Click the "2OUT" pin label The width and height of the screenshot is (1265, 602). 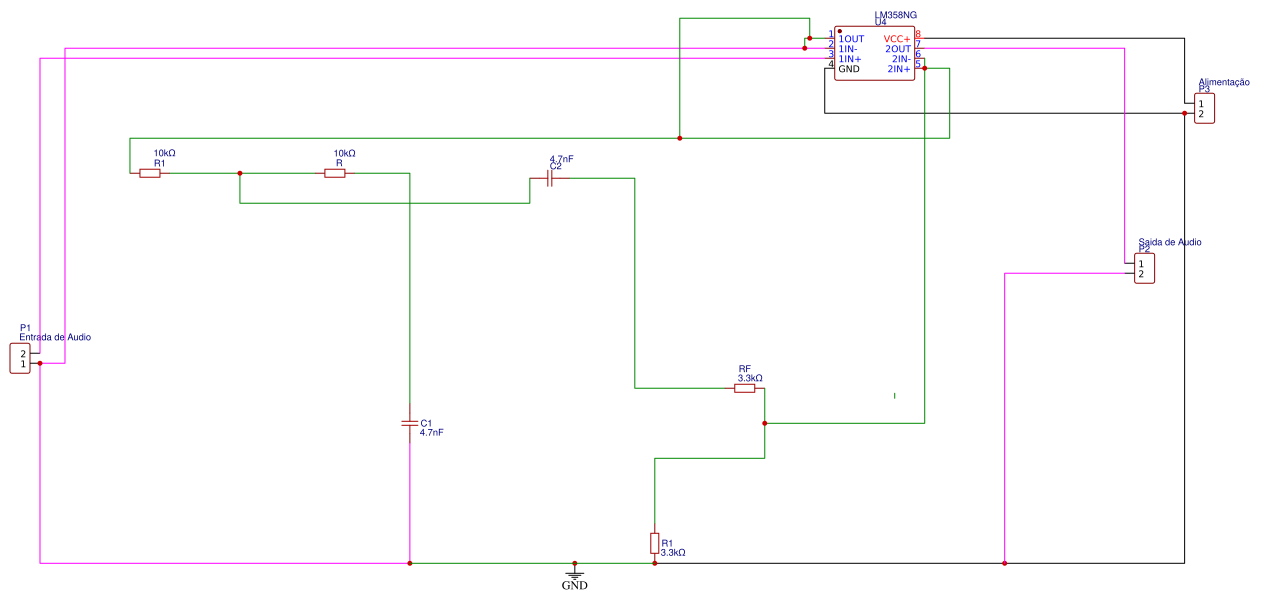(898, 49)
